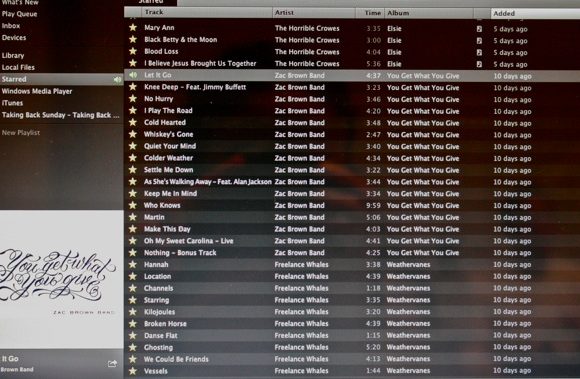
Task: Open the Play Queue sidebar item
Action: coord(19,14)
